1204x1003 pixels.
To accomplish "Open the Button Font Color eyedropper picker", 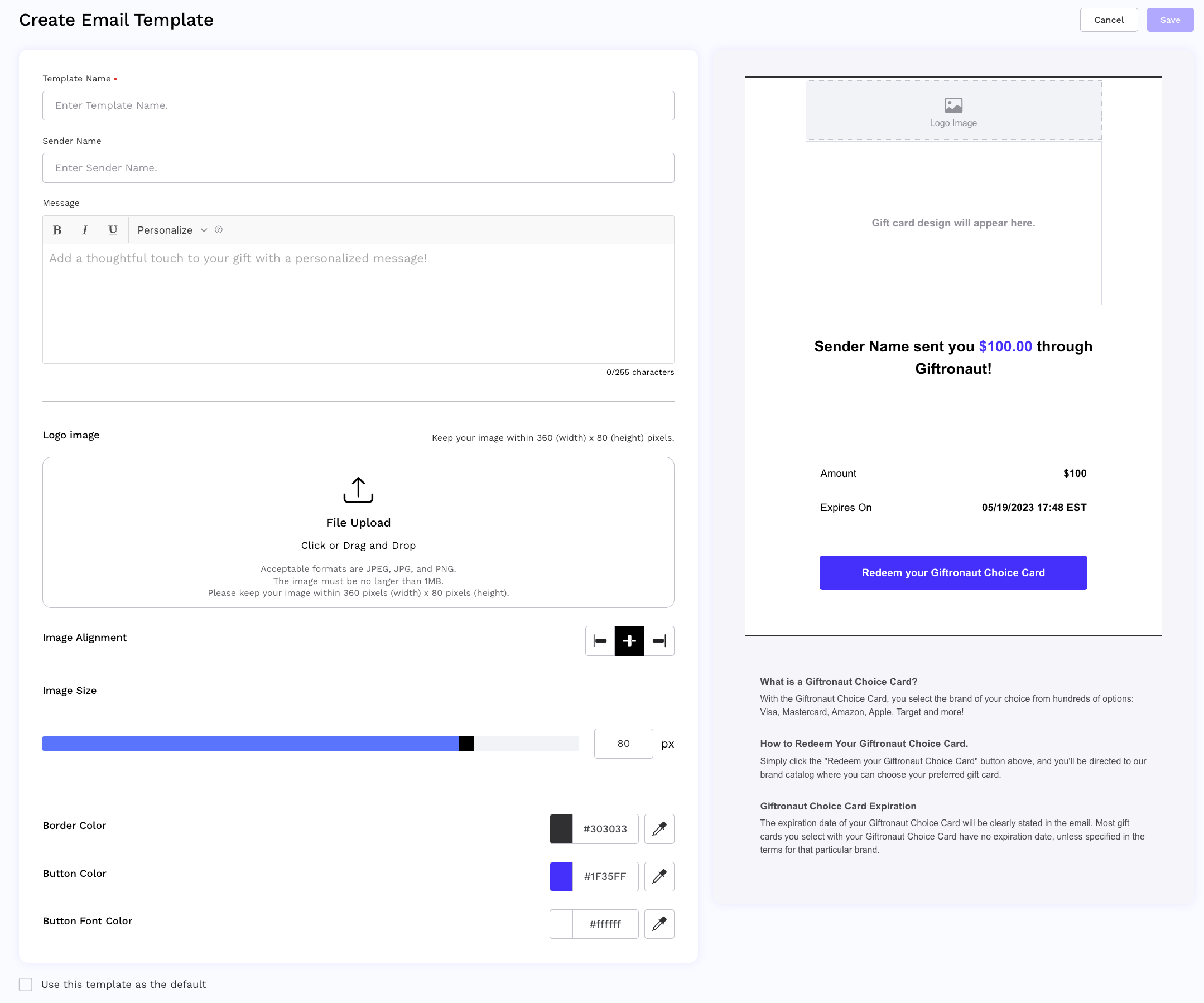I will point(659,924).
